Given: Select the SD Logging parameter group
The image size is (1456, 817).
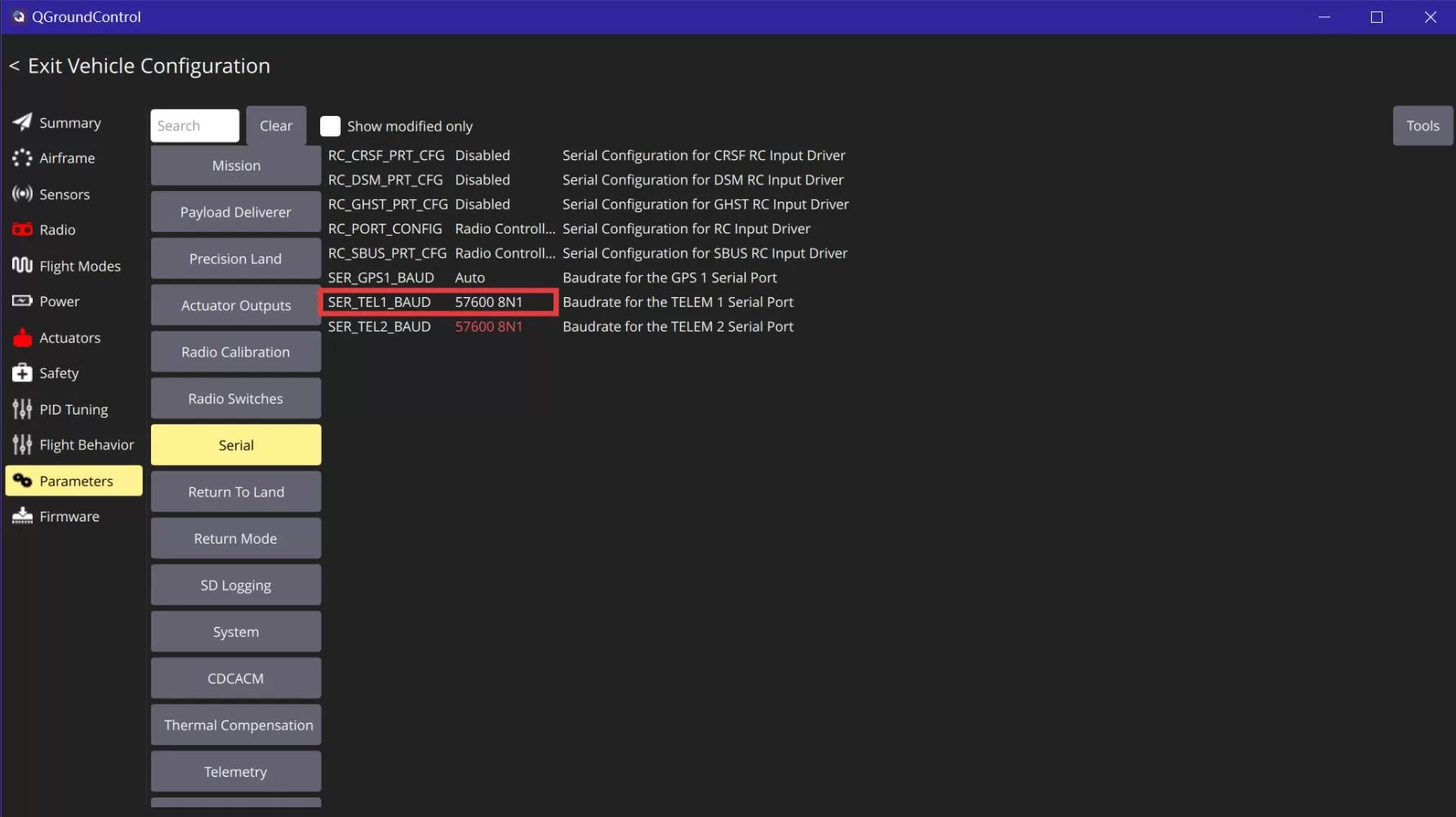Looking at the screenshot, I should (236, 585).
